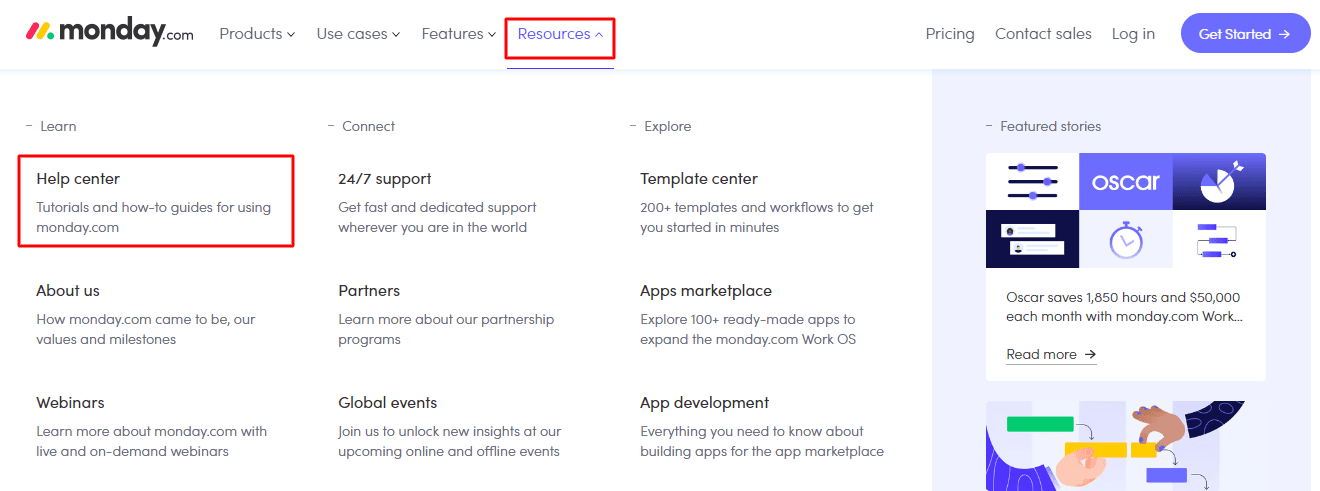Go to the Partners page
Viewport: 1320px width, 491px height.
click(x=369, y=291)
